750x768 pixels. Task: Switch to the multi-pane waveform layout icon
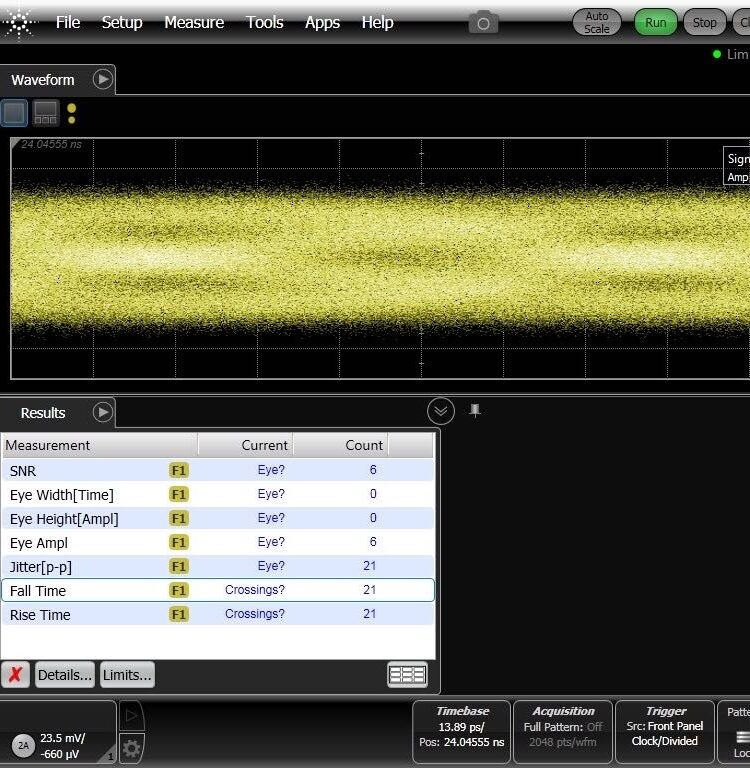(46, 113)
